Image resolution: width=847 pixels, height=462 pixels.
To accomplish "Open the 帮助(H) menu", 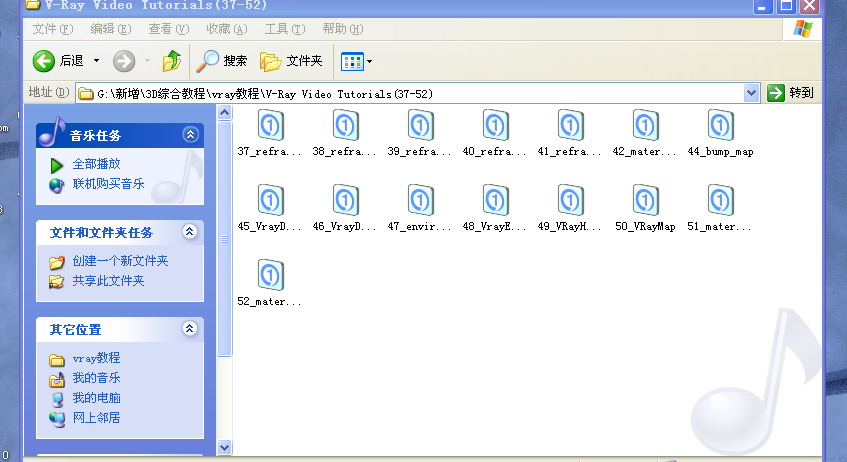I will coord(342,29).
